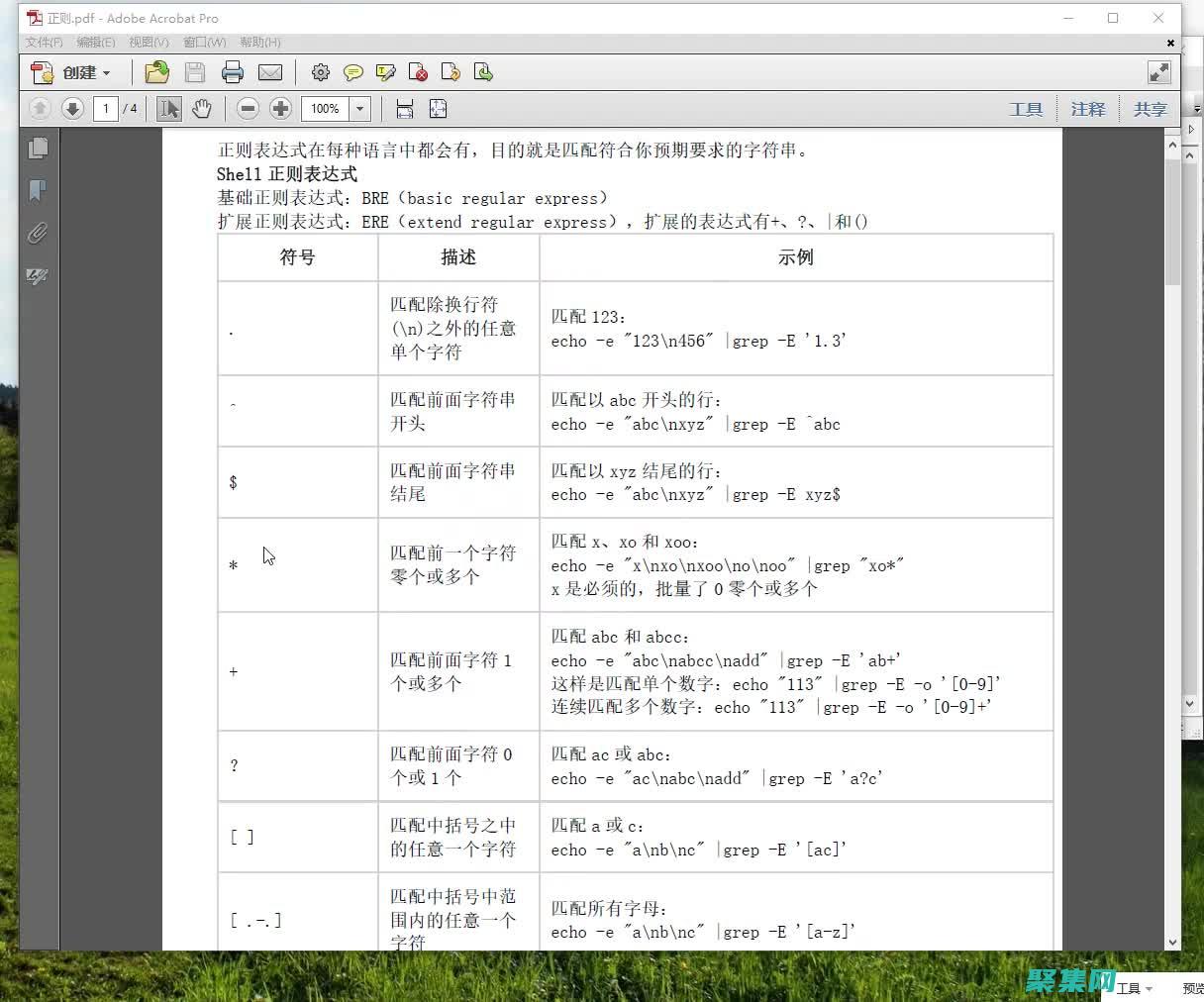Select the highlight text tool
Viewport: 1204px width, 1002px height.
point(386,72)
